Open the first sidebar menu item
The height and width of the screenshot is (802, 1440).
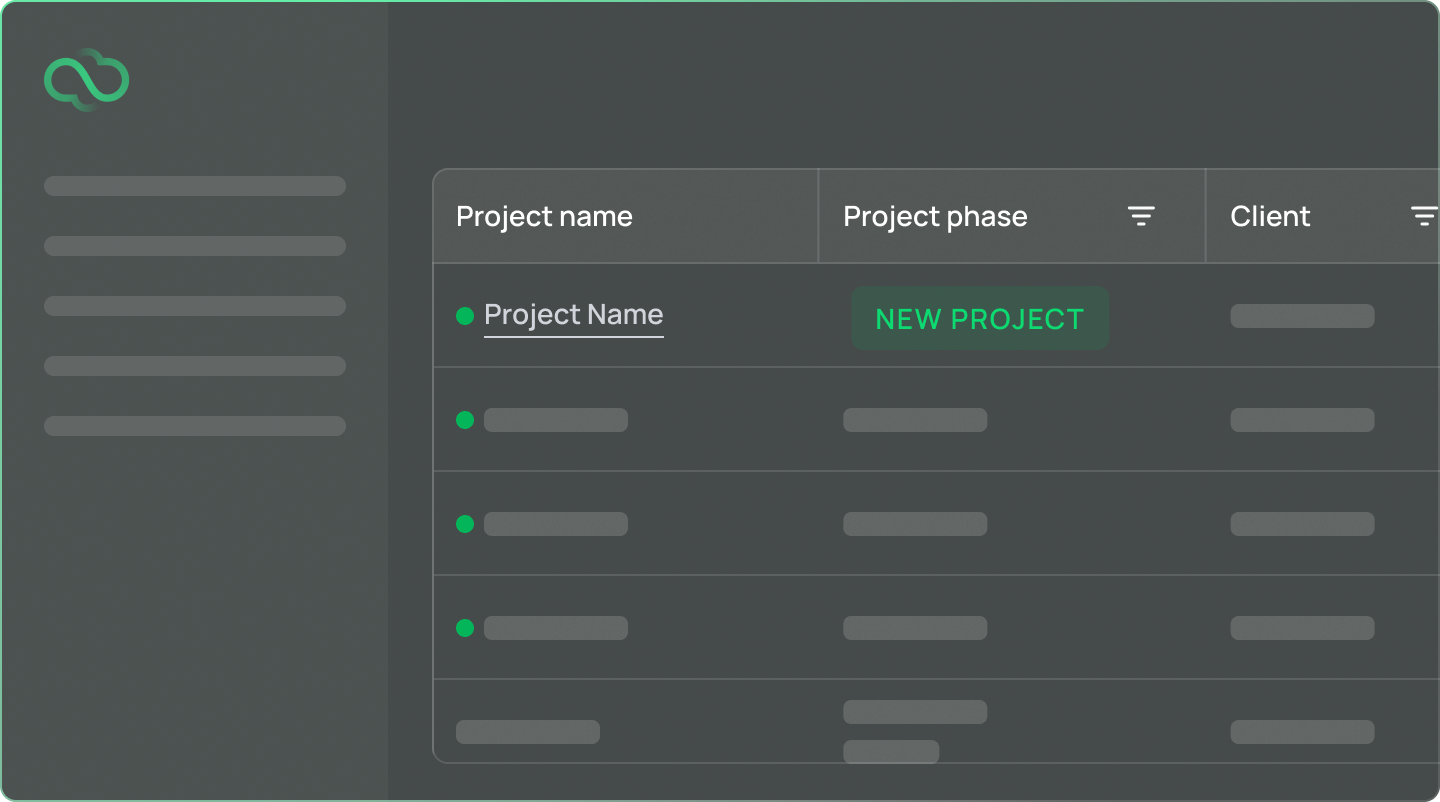[195, 186]
